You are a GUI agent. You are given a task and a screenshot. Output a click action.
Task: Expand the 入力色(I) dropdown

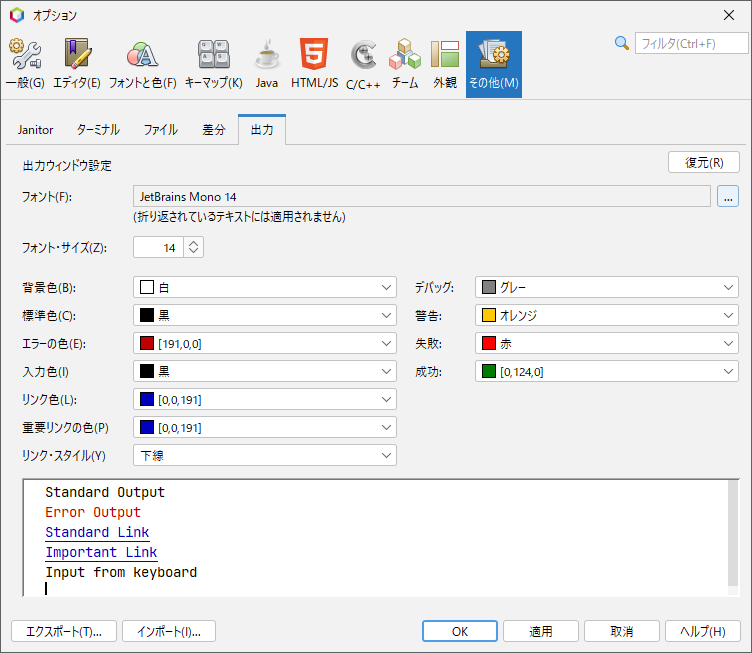tap(265, 372)
